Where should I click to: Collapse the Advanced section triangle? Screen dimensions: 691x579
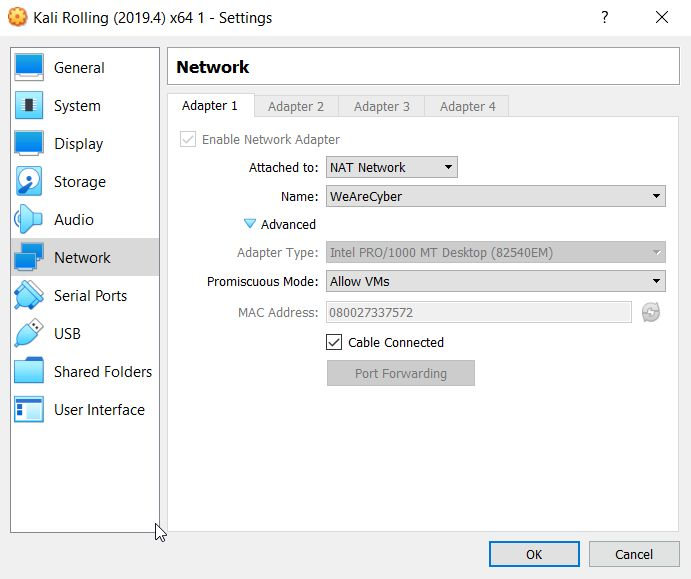[x=250, y=224]
